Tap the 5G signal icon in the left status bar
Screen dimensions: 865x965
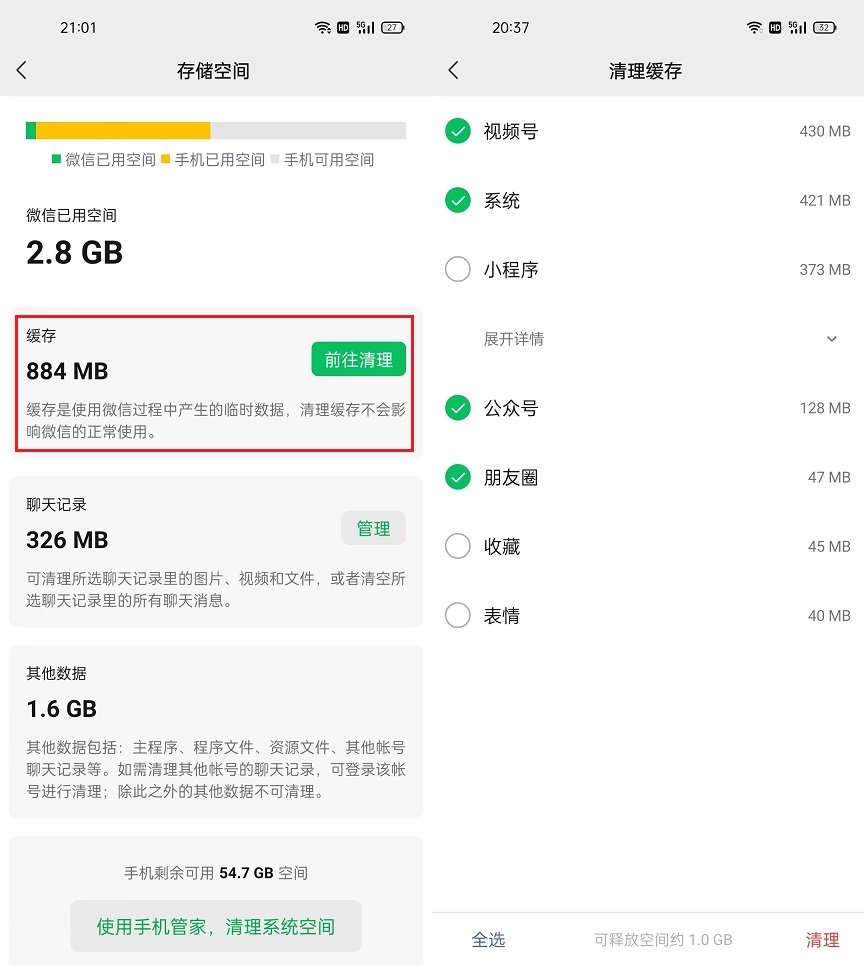pyautogui.click(x=365, y=28)
